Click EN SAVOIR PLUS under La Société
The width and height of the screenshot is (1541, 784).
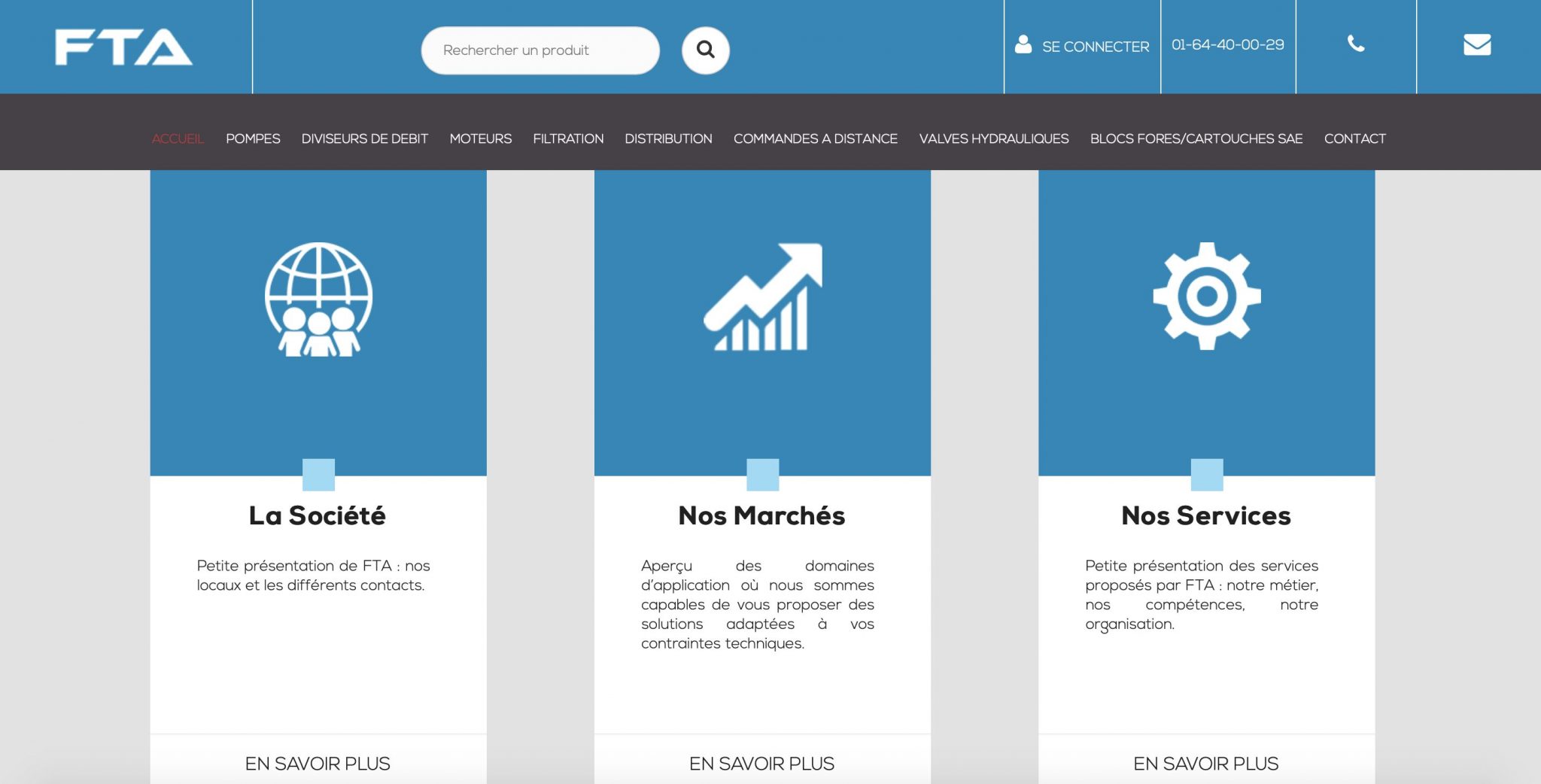pos(318,763)
